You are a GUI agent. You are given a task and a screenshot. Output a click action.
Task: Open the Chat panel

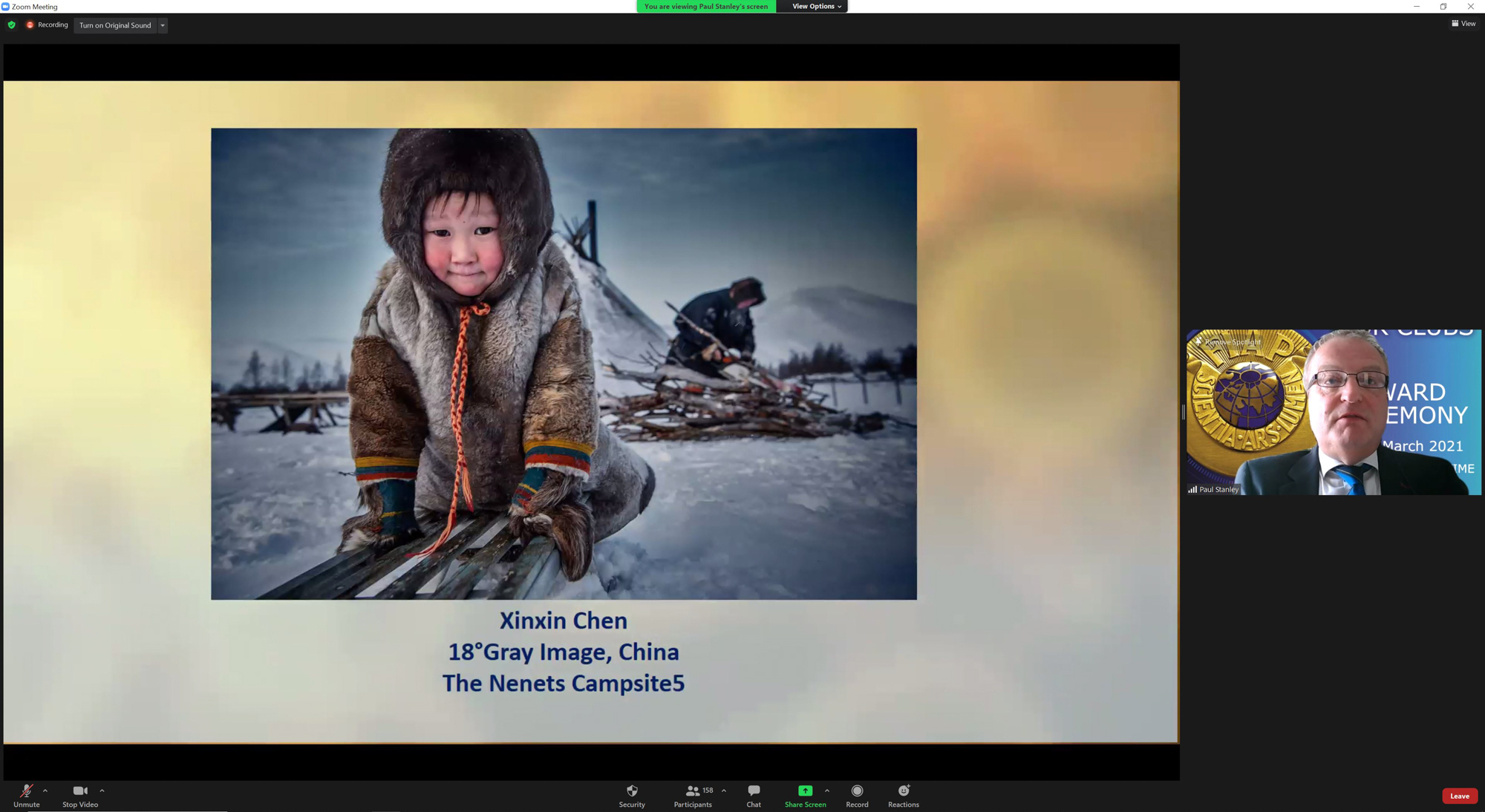click(754, 795)
